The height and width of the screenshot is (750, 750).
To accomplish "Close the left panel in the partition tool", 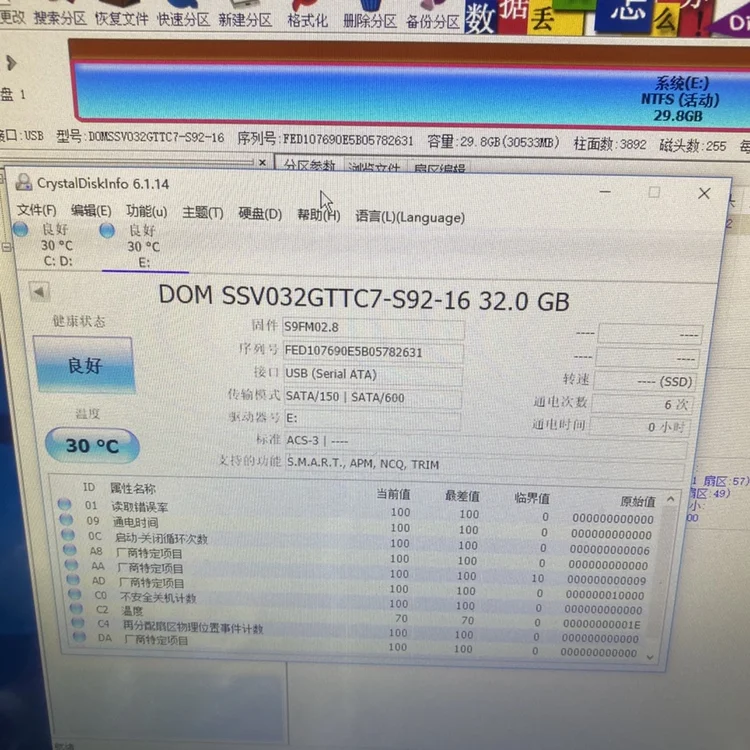I will click(x=262, y=163).
